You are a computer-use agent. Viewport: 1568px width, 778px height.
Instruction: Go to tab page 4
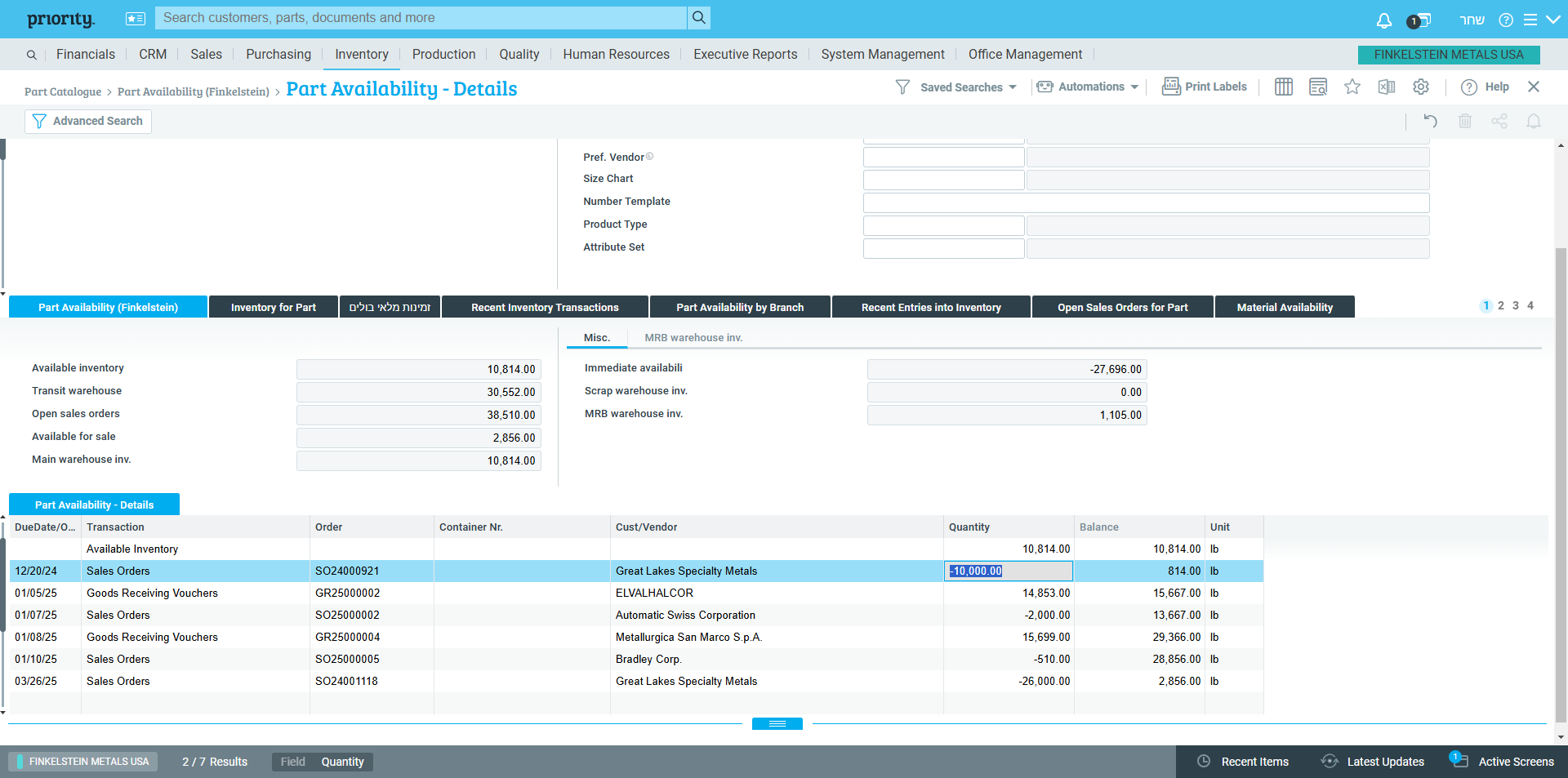[1530, 305]
